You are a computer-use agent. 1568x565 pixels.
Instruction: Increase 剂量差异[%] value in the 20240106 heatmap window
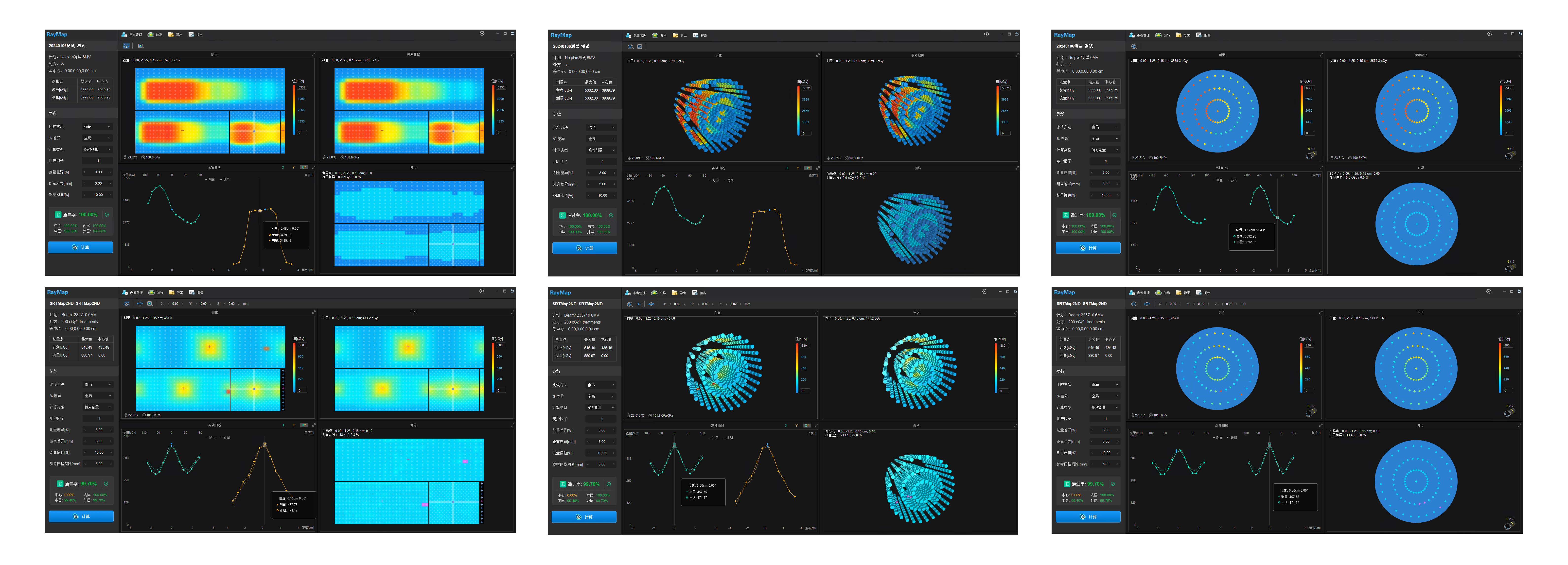click(x=110, y=172)
